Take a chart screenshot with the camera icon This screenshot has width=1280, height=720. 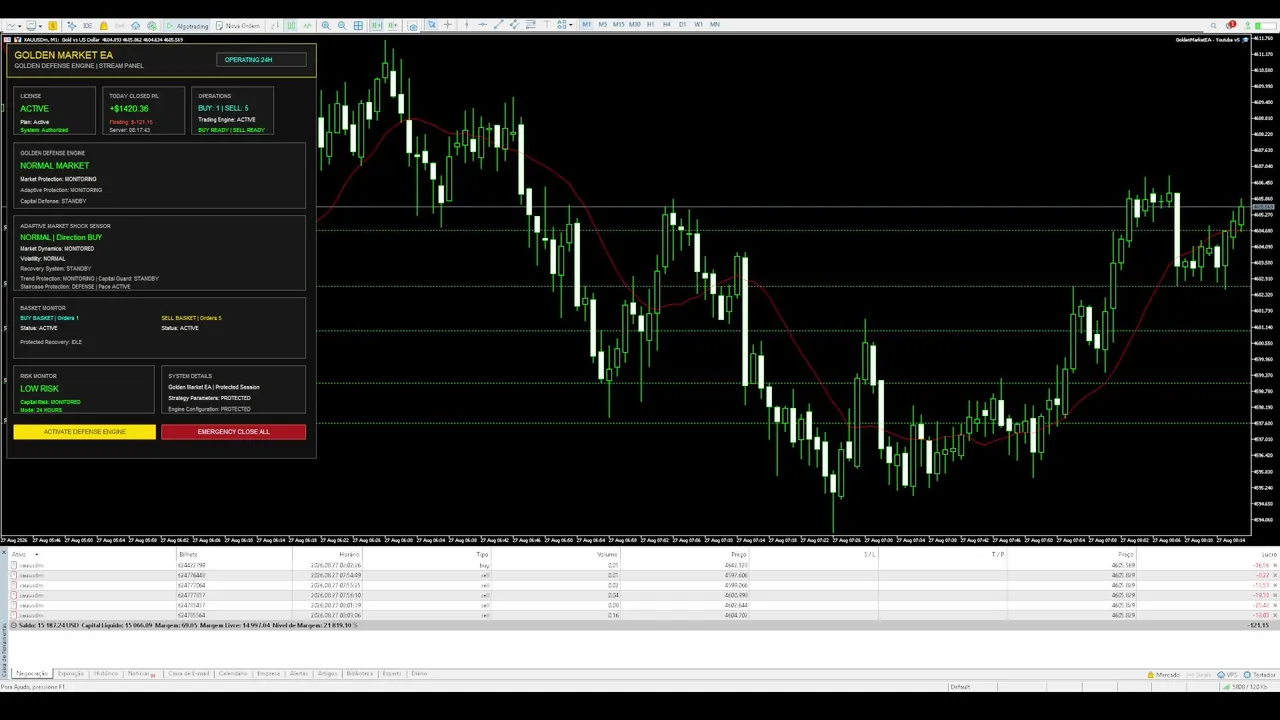[x=412, y=26]
